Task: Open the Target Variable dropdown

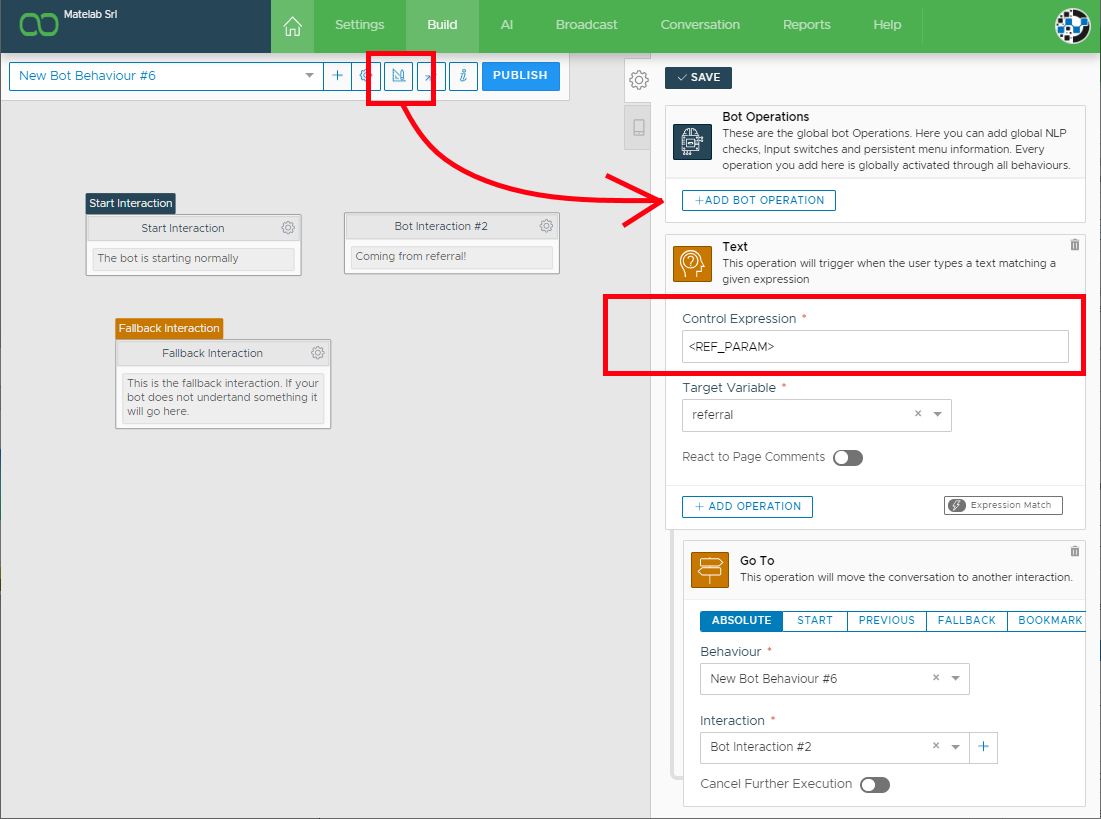Action: (937, 414)
